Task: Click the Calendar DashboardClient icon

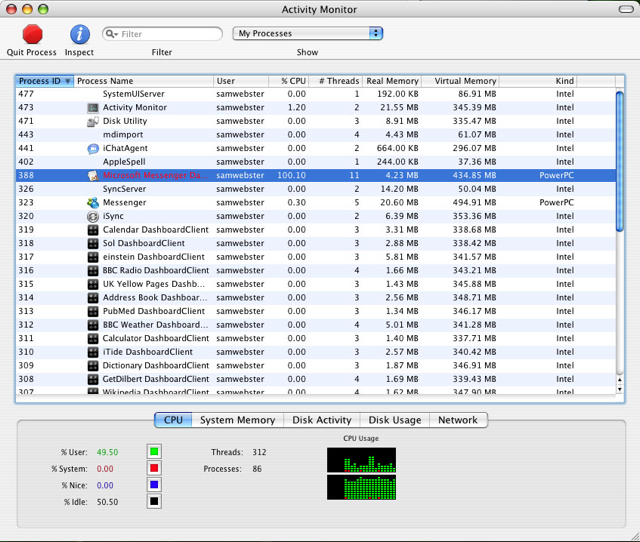Action: [x=93, y=230]
